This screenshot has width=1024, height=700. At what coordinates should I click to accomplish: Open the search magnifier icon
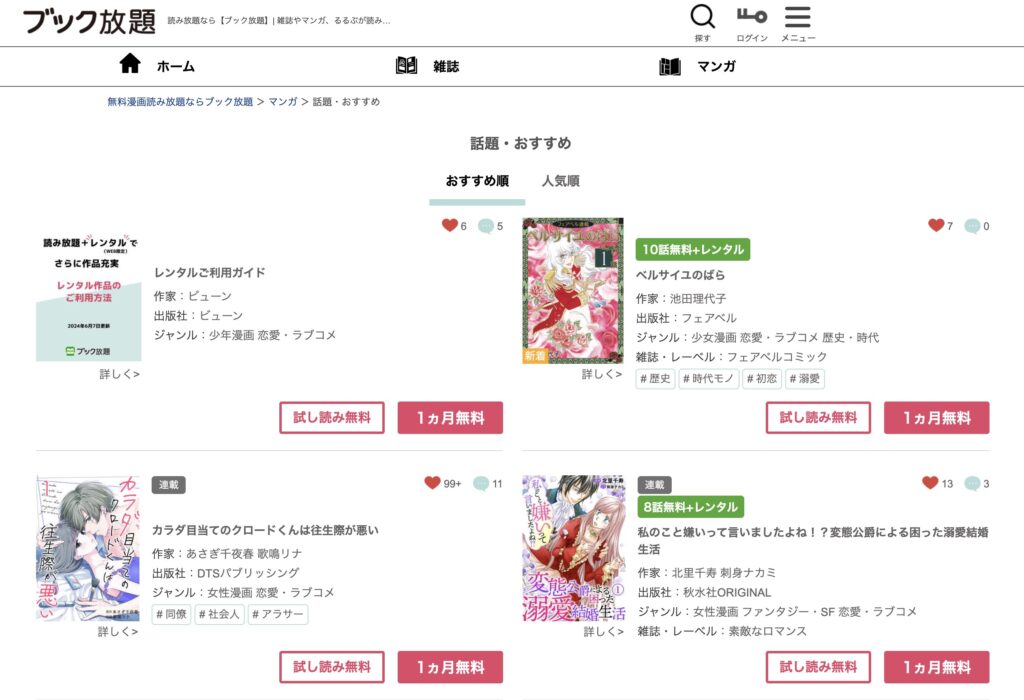702,17
